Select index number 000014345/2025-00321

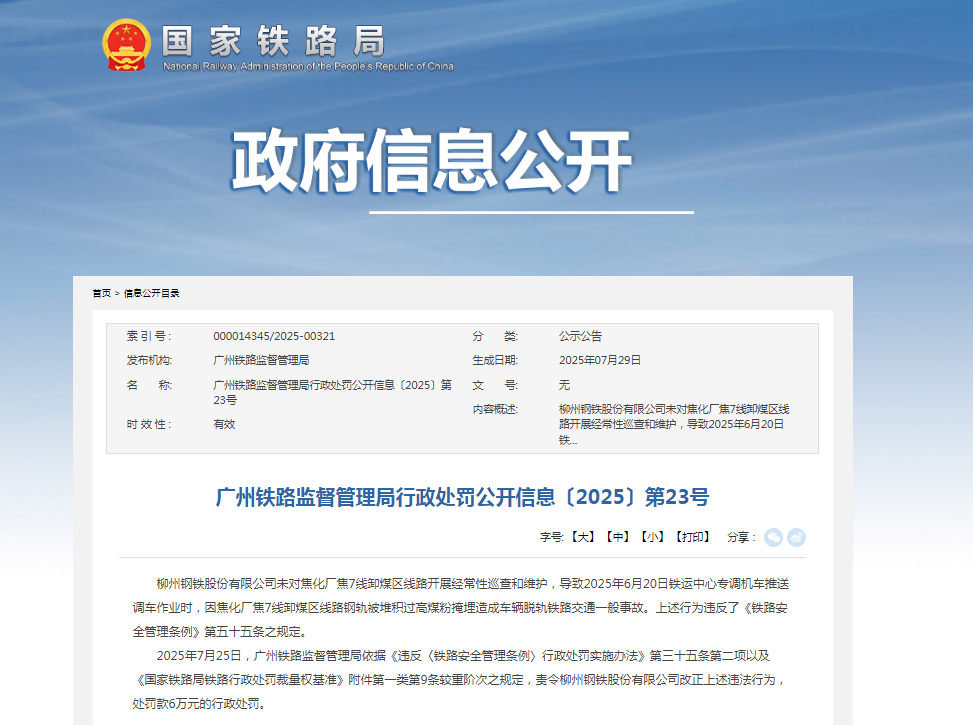274,336
